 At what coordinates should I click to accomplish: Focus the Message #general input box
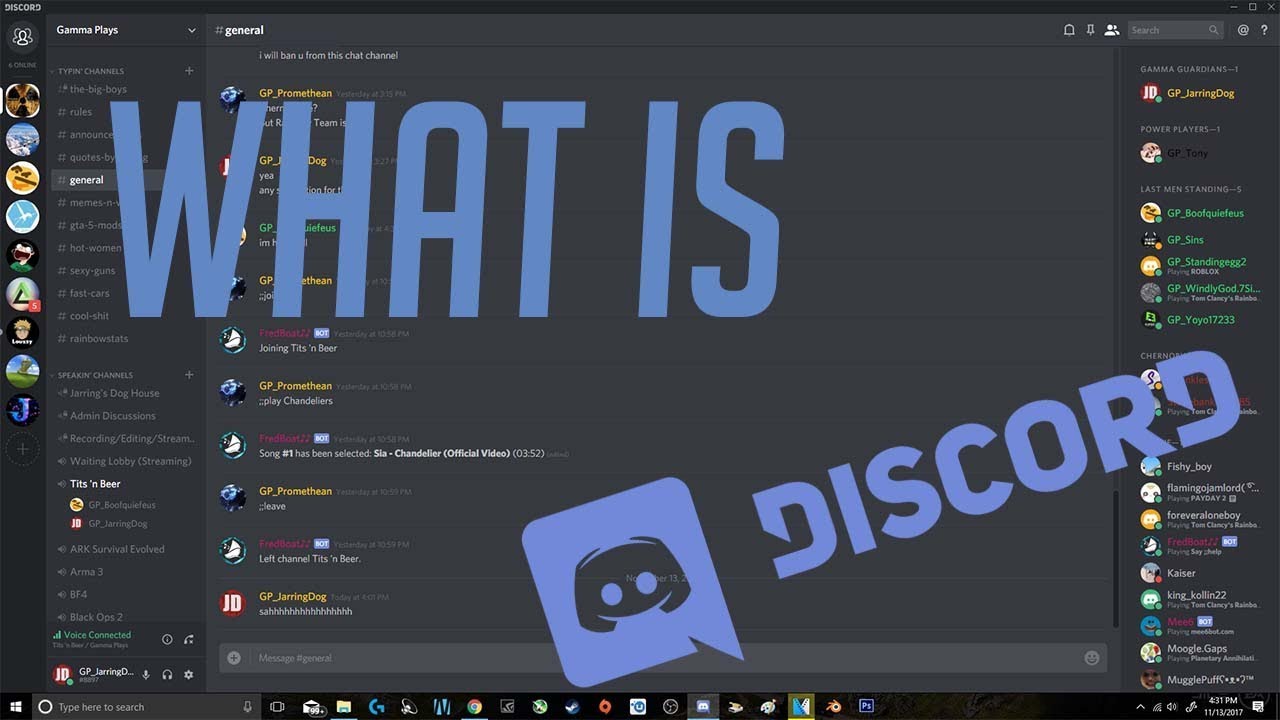point(663,658)
